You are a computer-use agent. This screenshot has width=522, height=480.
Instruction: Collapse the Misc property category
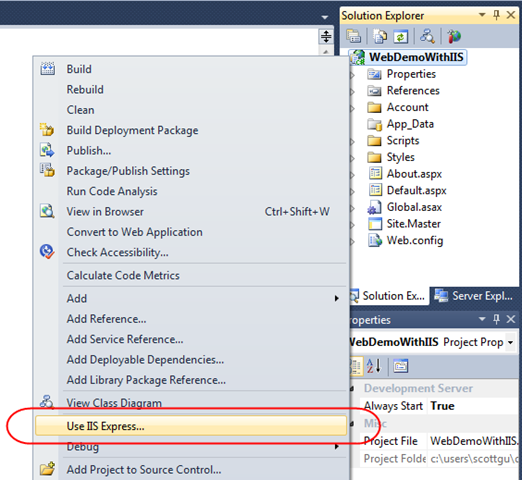coord(353,424)
